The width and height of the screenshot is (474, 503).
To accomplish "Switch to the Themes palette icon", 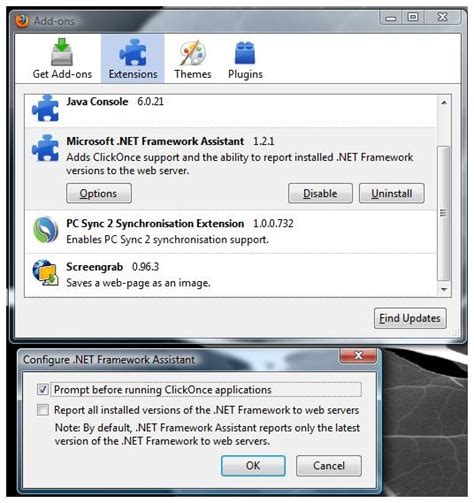I will click(x=193, y=53).
